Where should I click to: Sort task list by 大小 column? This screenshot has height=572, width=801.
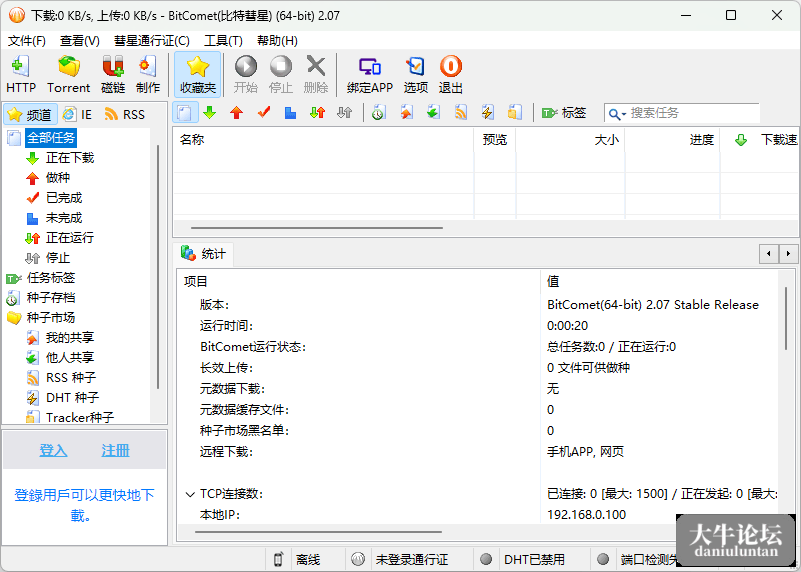[570, 139]
